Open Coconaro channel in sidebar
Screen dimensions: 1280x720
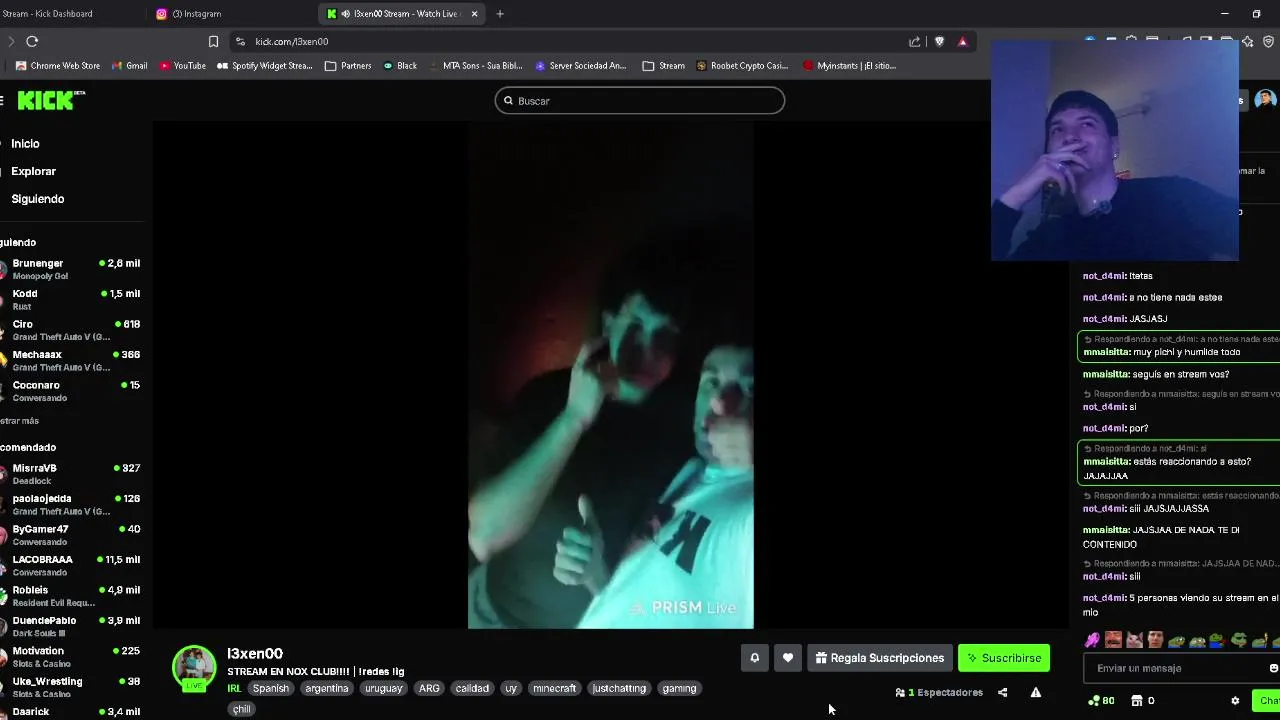72,391
